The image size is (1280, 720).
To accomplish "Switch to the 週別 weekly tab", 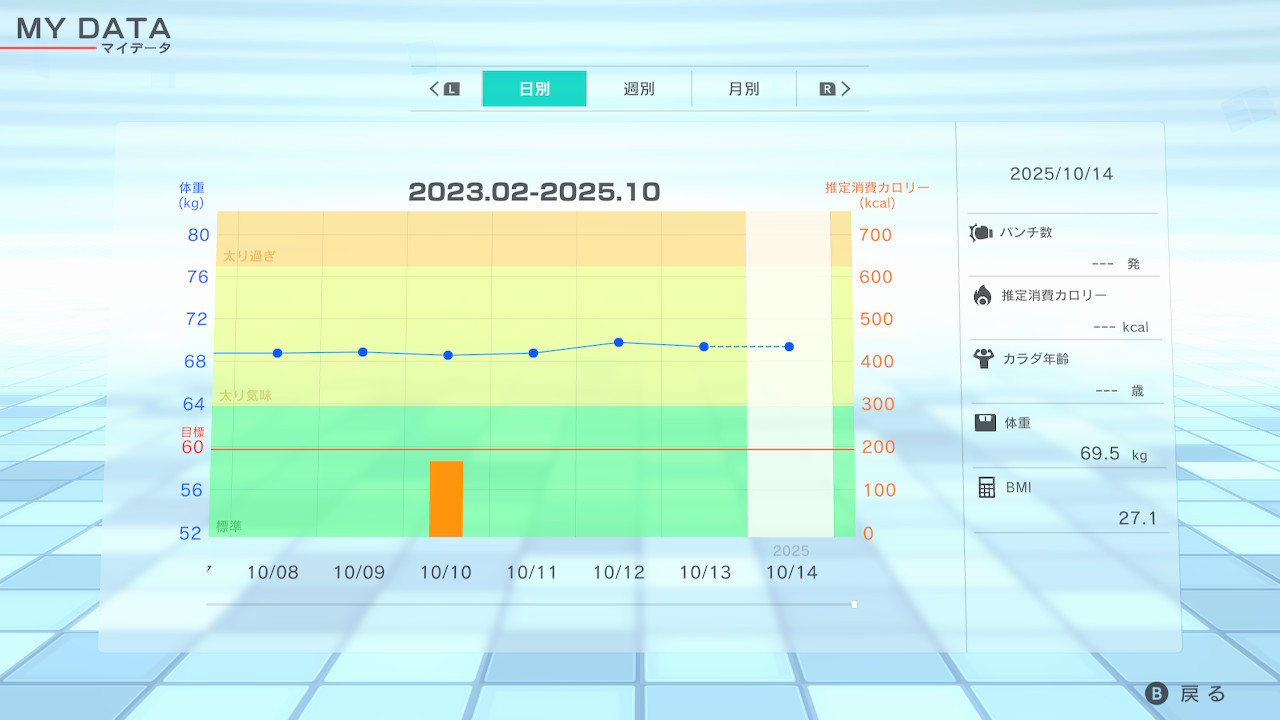I will [639, 89].
